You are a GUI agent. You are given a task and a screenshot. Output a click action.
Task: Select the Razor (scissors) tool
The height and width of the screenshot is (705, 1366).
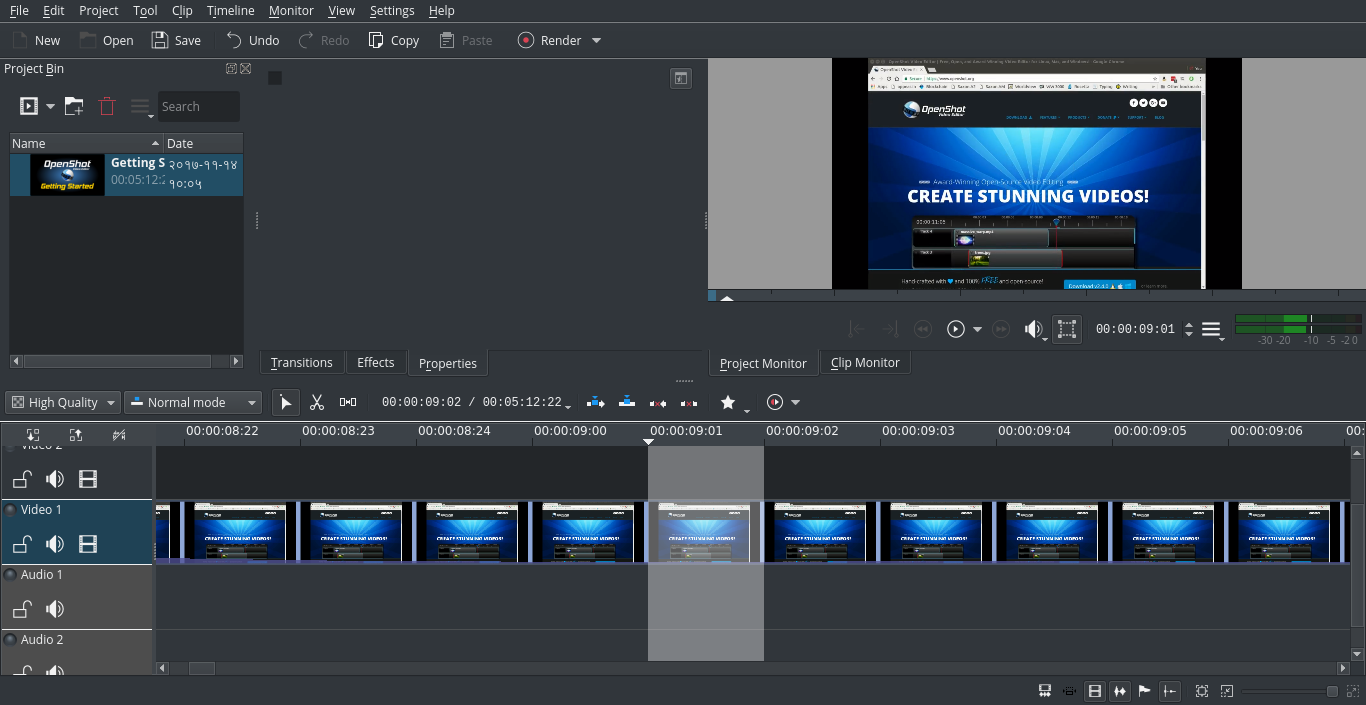pyautogui.click(x=317, y=402)
